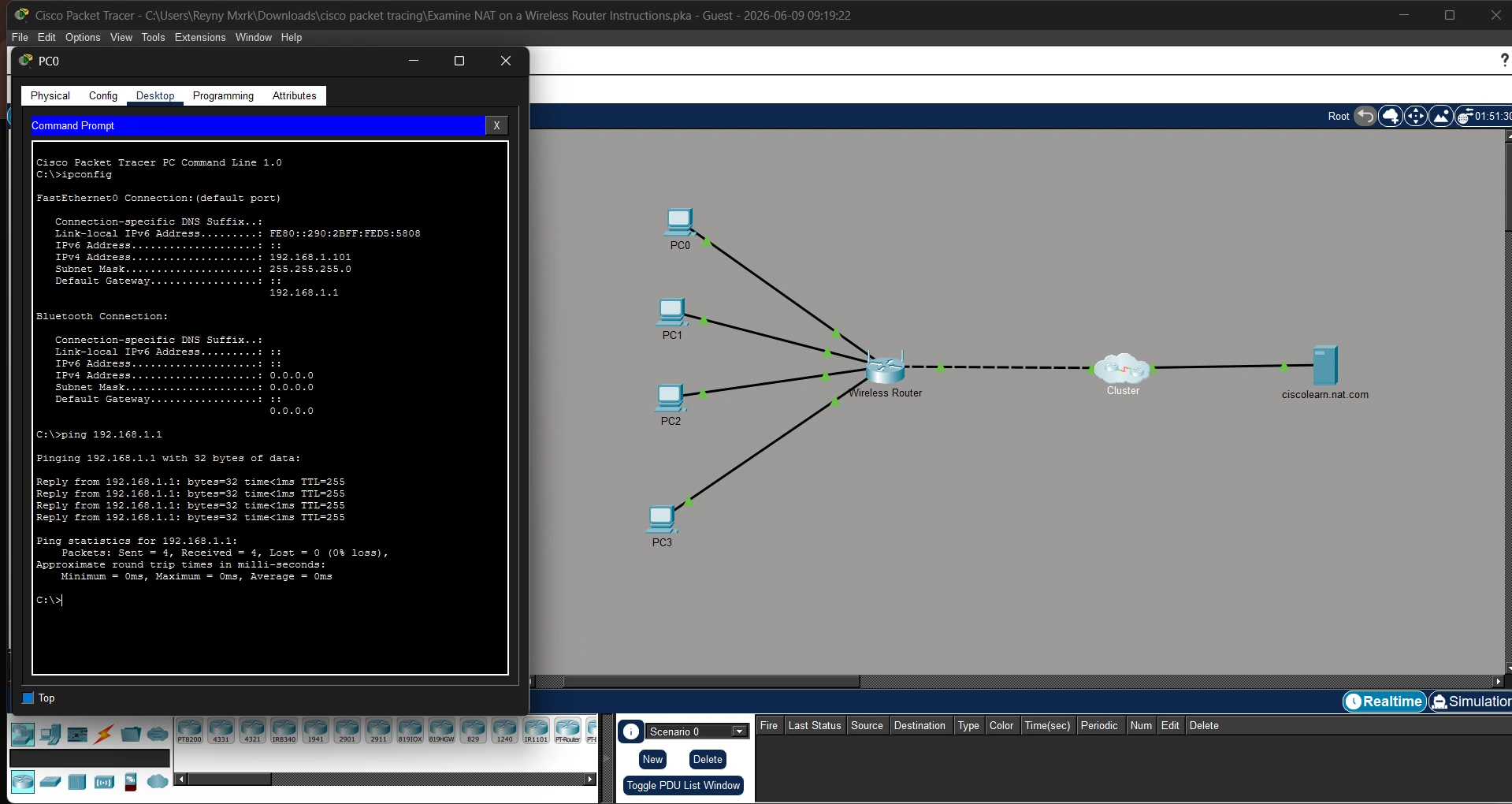Open the Extensions menu
This screenshot has width=1512, height=804.
(200, 37)
